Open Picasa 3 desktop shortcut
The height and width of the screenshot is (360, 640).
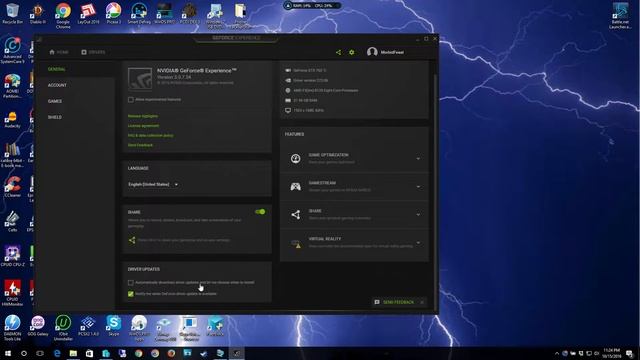113,14
